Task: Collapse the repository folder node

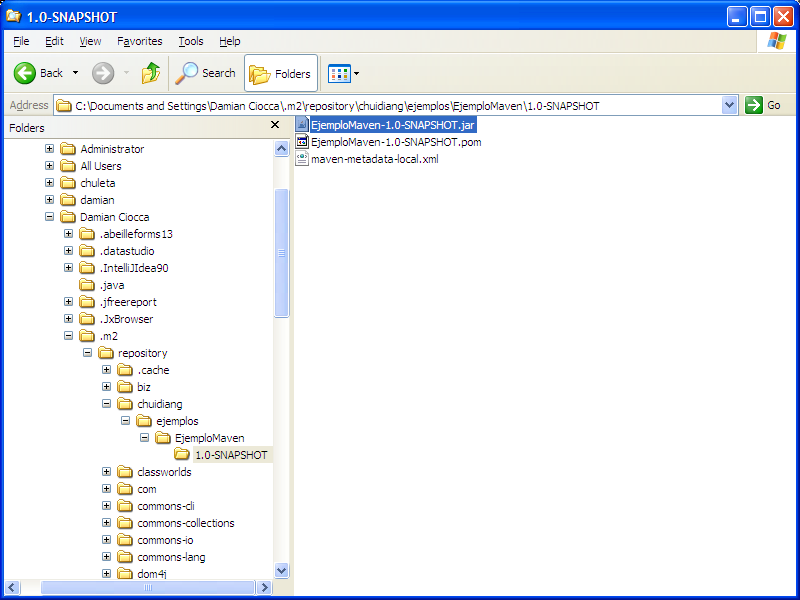Action: pos(88,353)
